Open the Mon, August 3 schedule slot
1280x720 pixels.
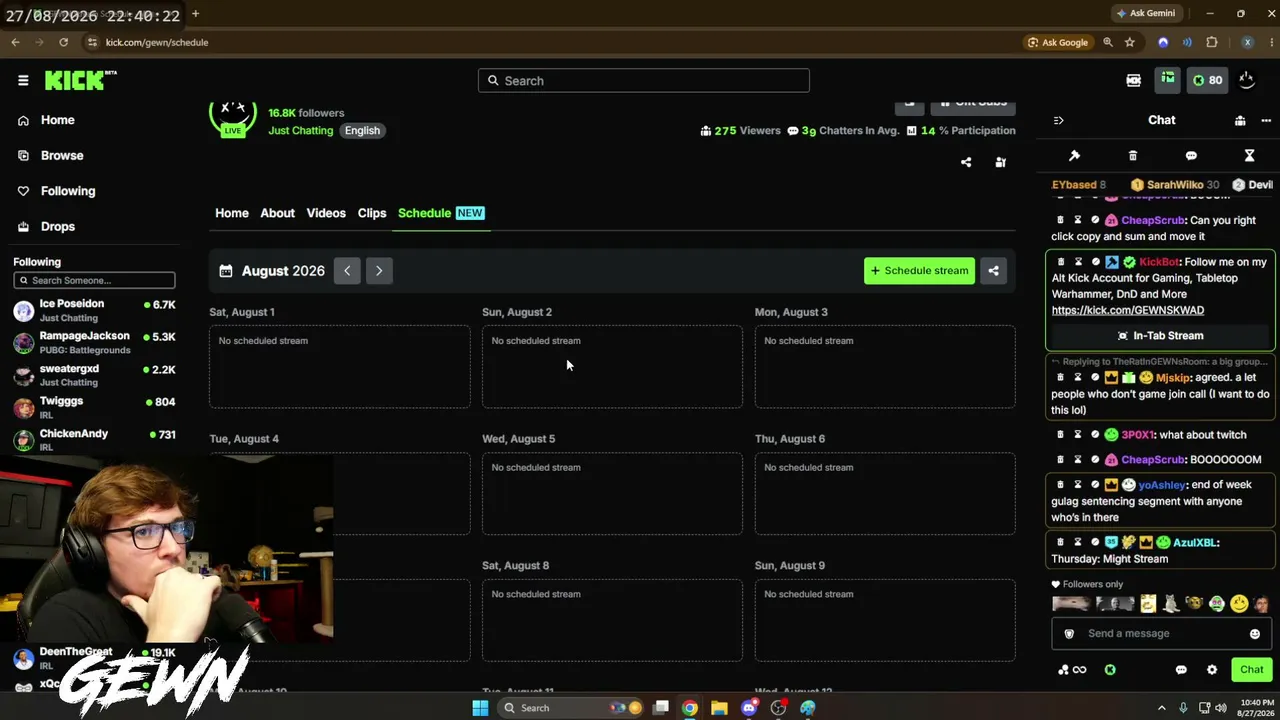(885, 367)
